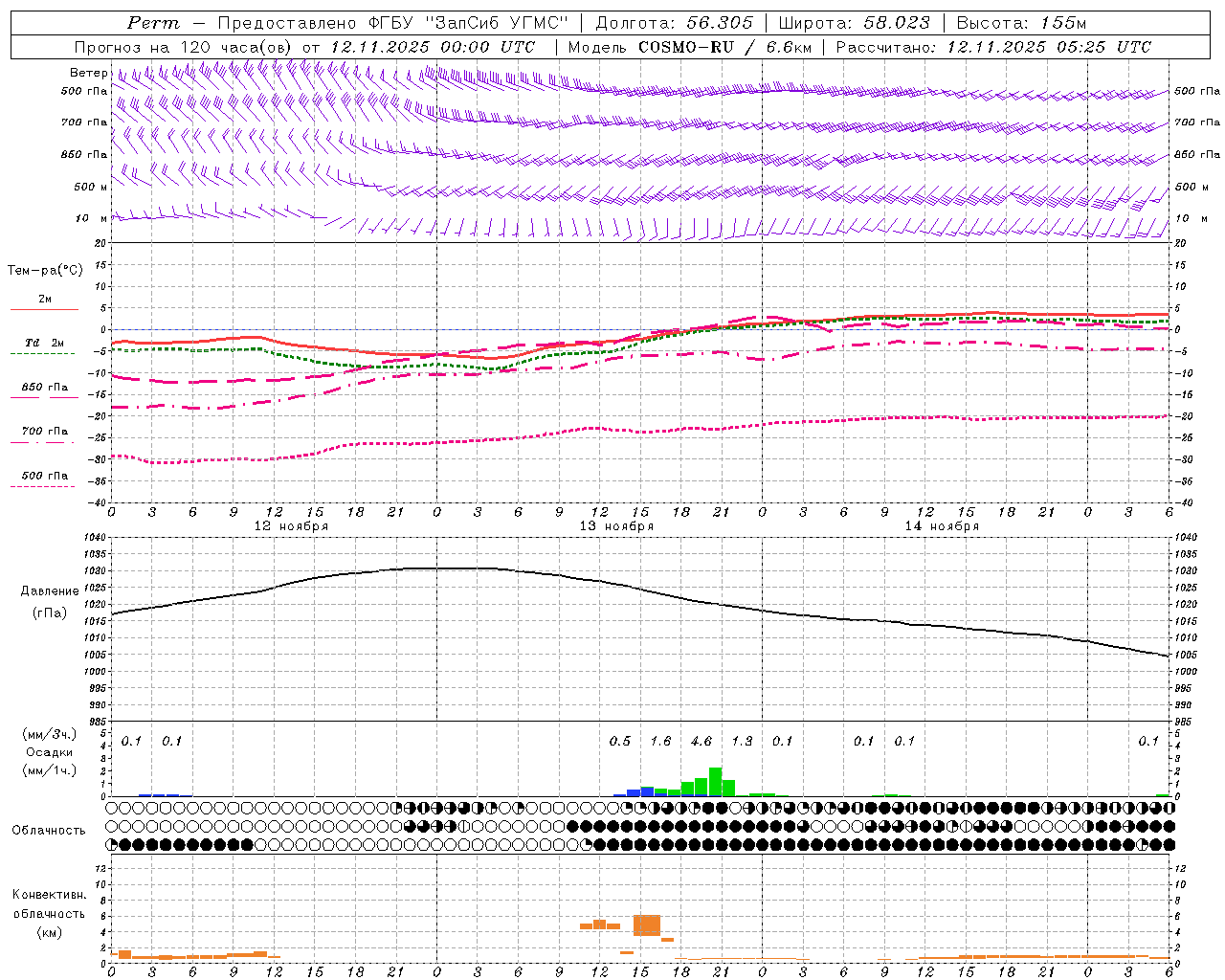Click the tallest orange convective cloud bar
Viewport: 1225px width, 980px height.
[x=647, y=925]
